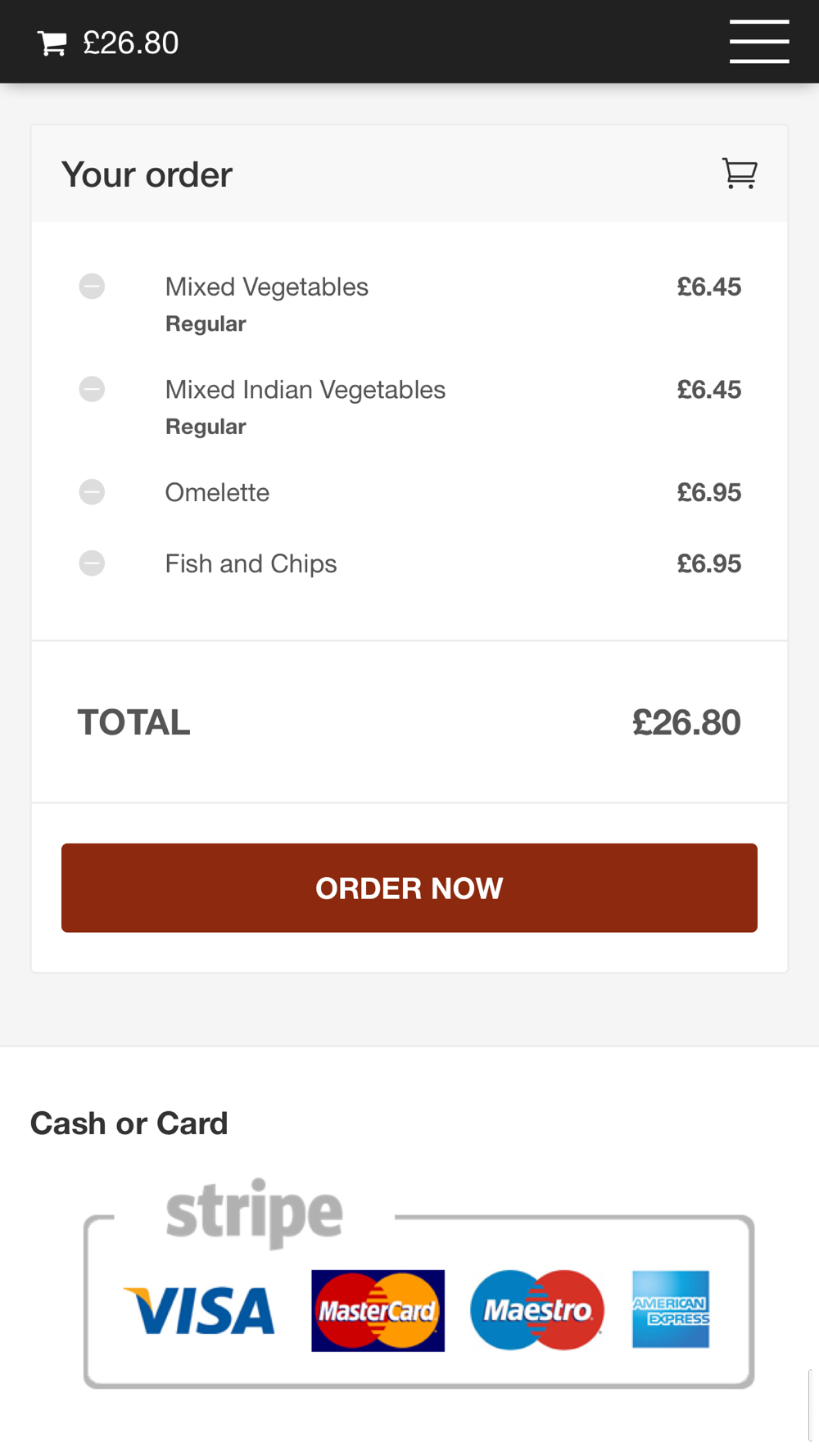Click the TOTAL £26.80 amount
Screen dimensions: 819x1456
pyautogui.click(x=686, y=722)
